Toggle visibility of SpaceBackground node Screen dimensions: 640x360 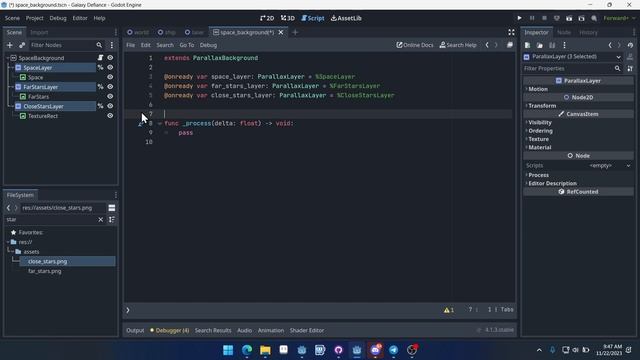(x=110, y=58)
